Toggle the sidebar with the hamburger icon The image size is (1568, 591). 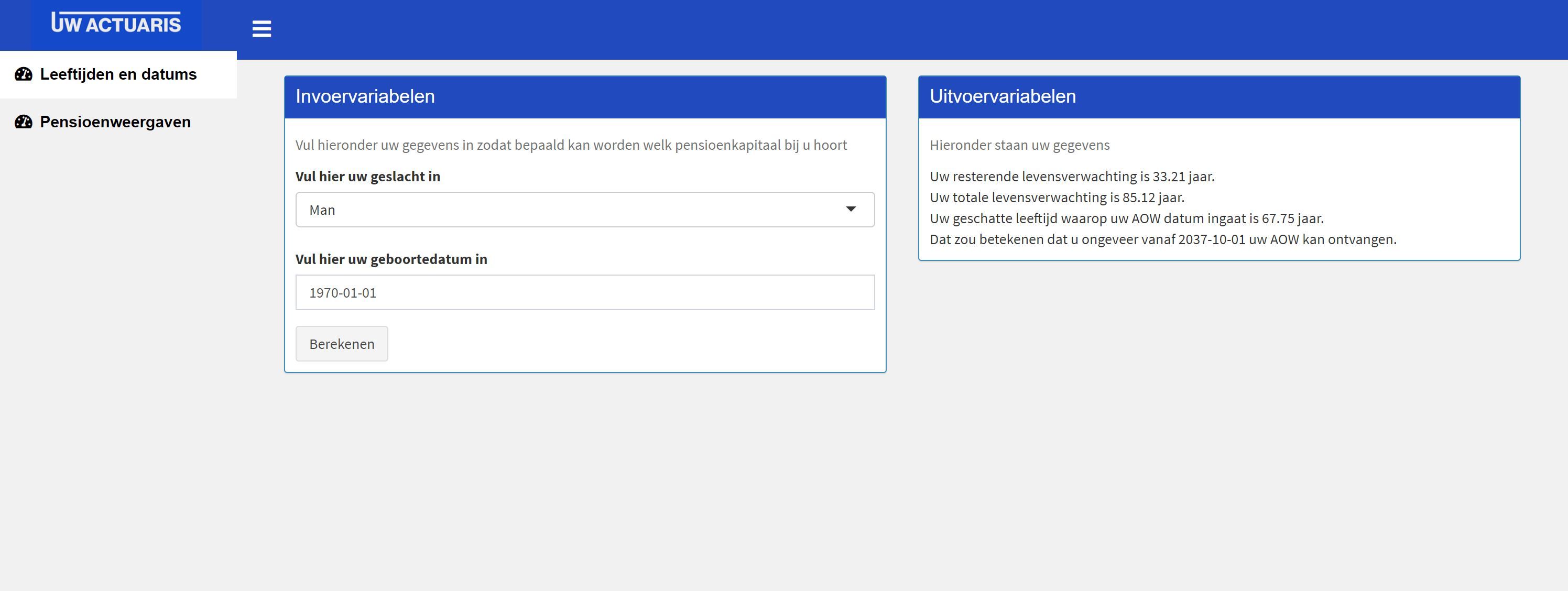(262, 29)
